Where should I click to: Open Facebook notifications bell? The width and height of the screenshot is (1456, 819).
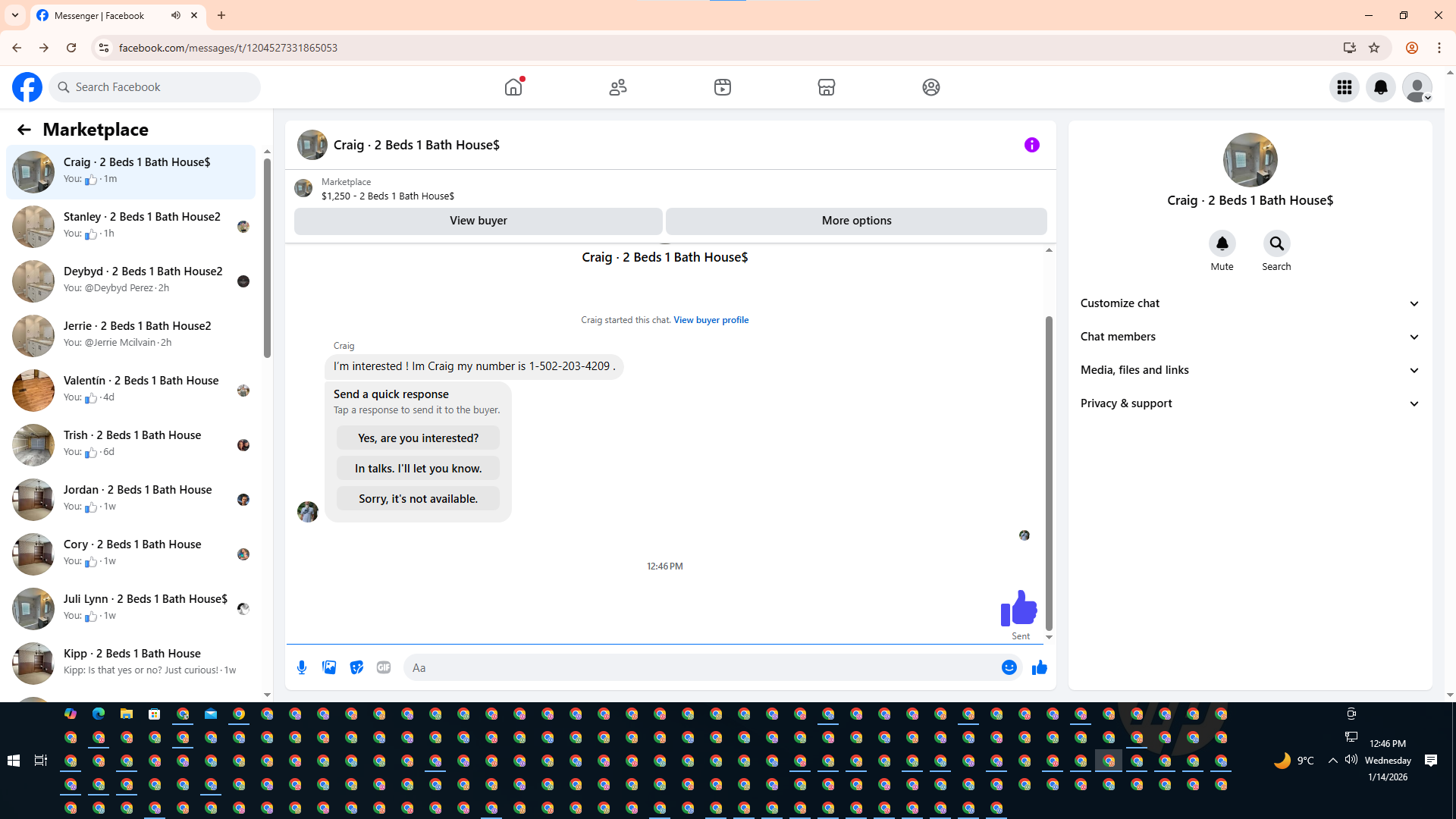(1380, 87)
